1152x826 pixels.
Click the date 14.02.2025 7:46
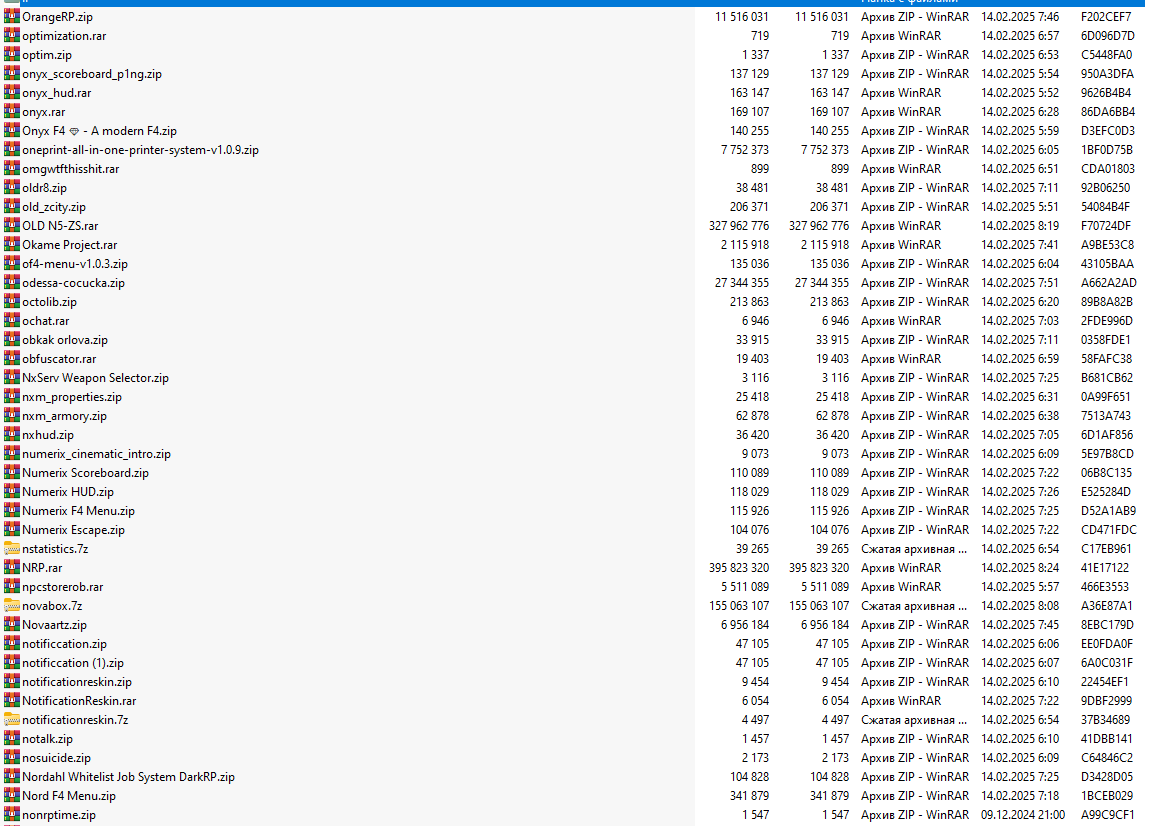tap(1020, 16)
